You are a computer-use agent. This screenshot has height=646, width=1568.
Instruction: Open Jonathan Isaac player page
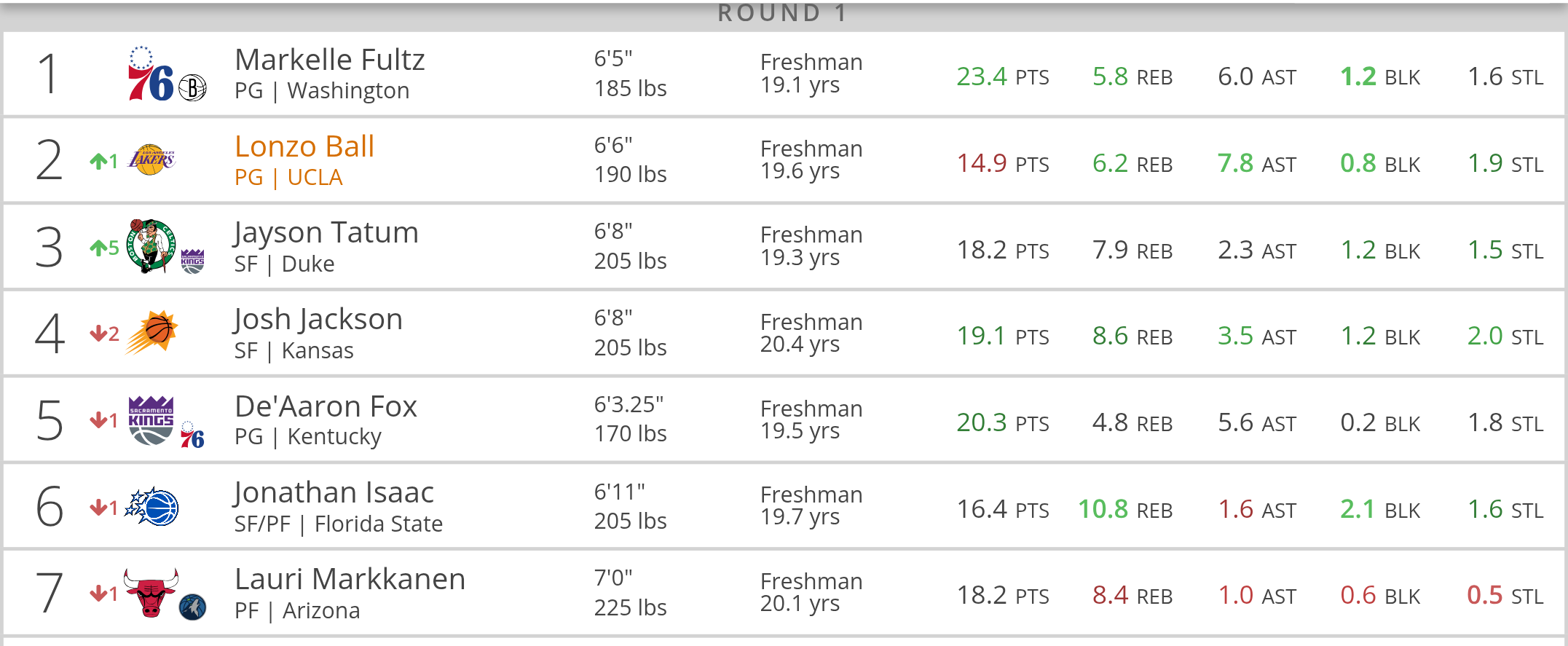tap(334, 493)
